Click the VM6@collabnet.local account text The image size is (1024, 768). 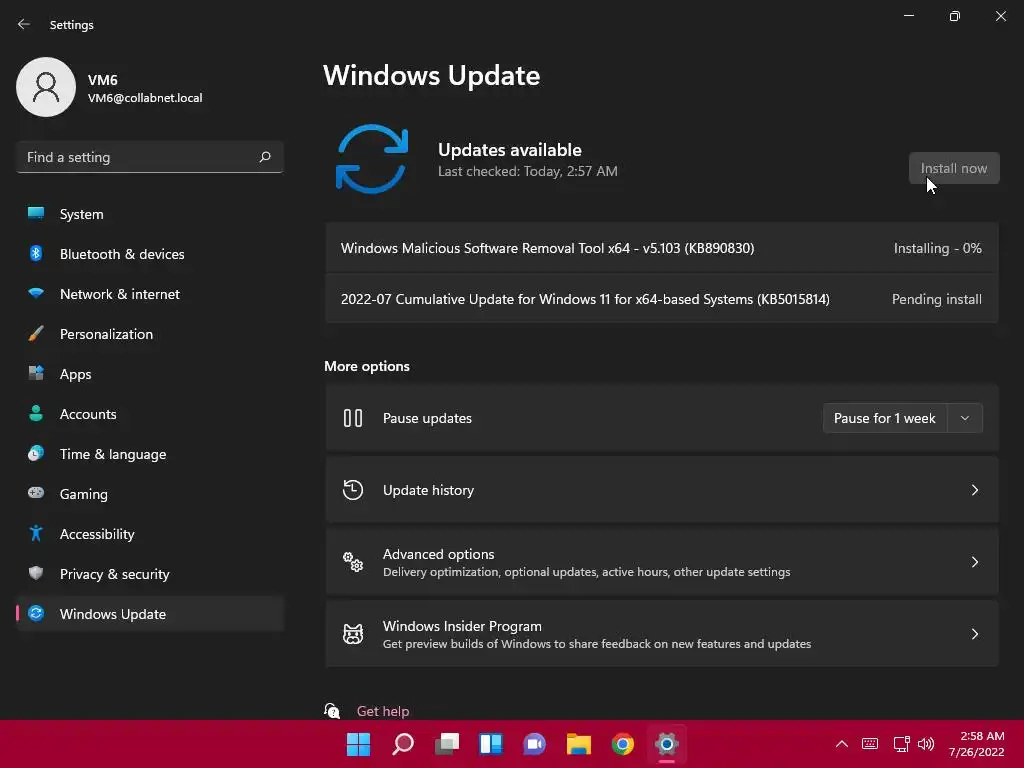[145, 98]
